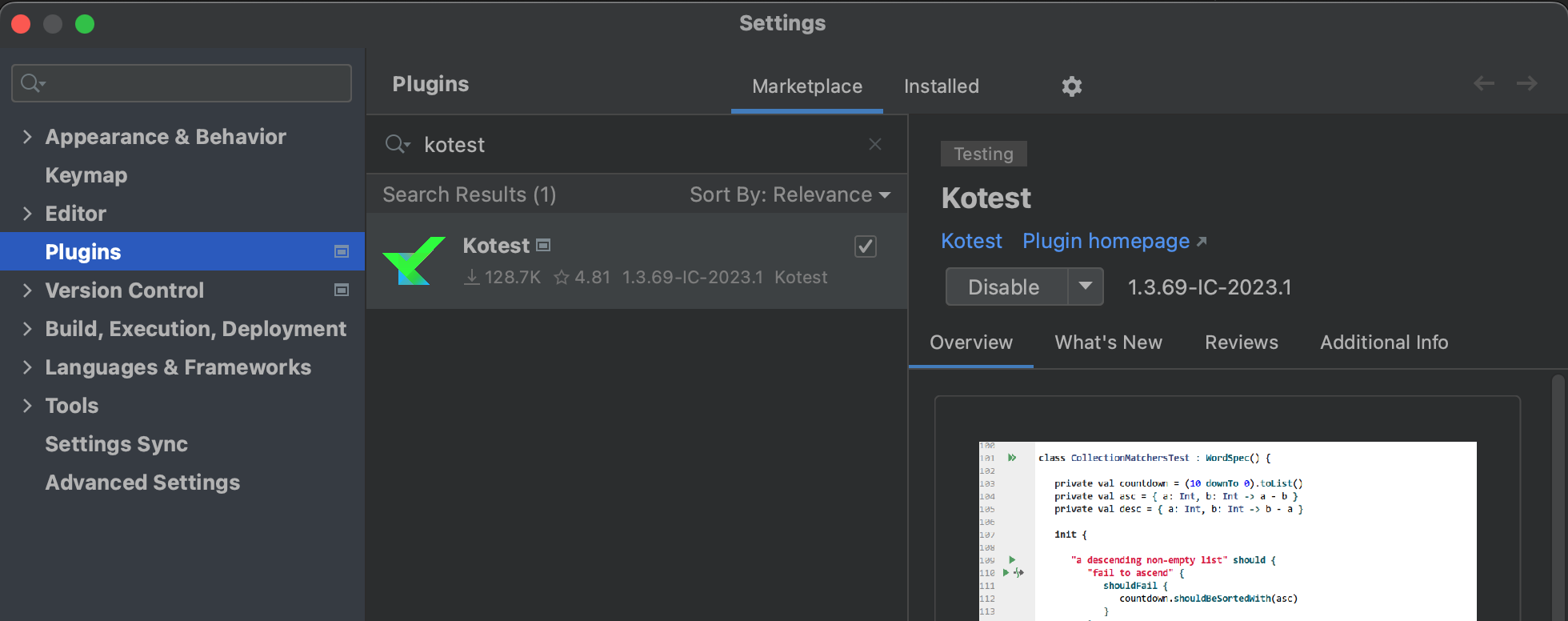Image resolution: width=1568 pixels, height=621 pixels.
Task: Click the download count icon for Kotest
Action: click(x=472, y=278)
